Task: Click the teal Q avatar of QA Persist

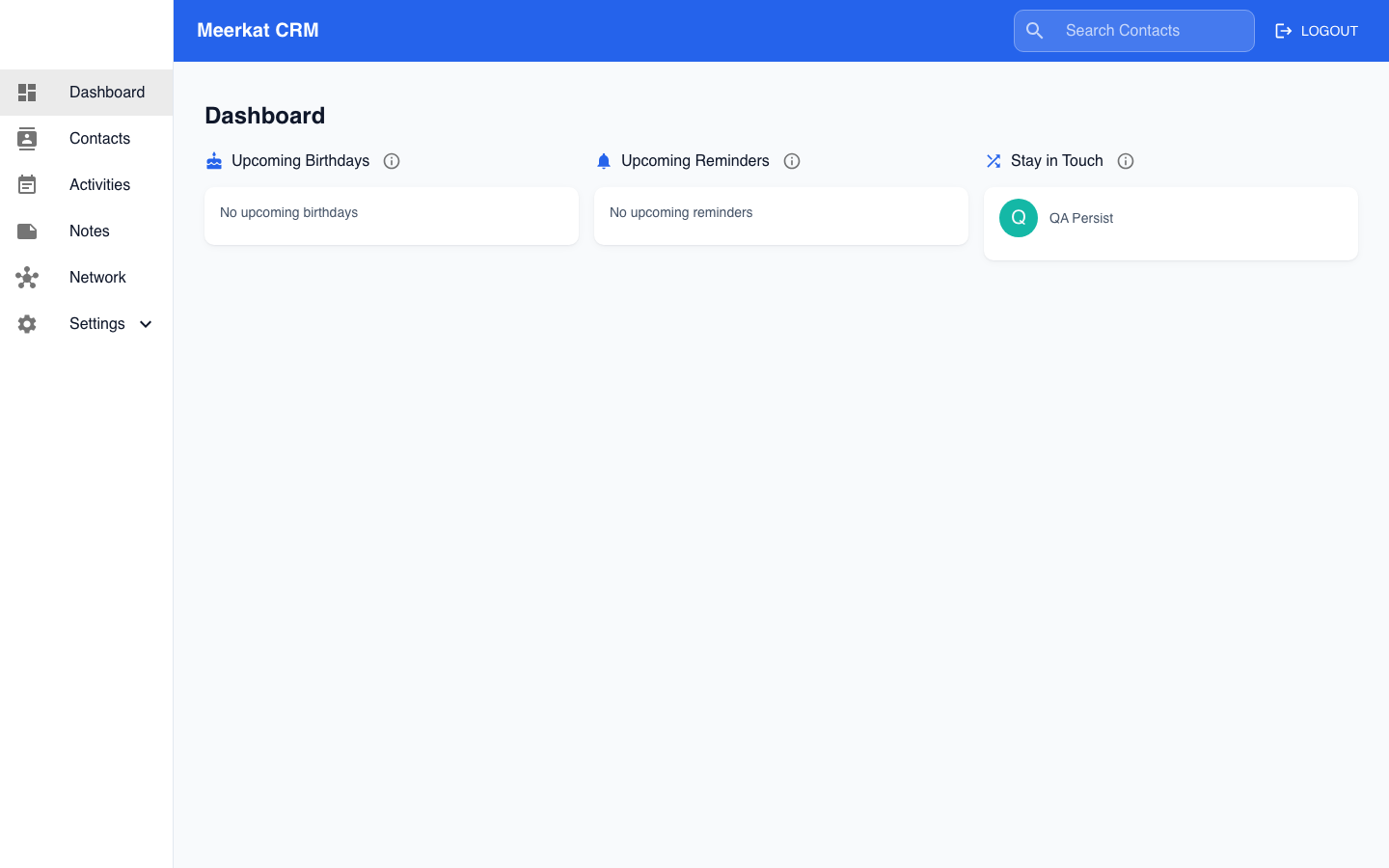Action: pyautogui.click(x=1019, y=218)
